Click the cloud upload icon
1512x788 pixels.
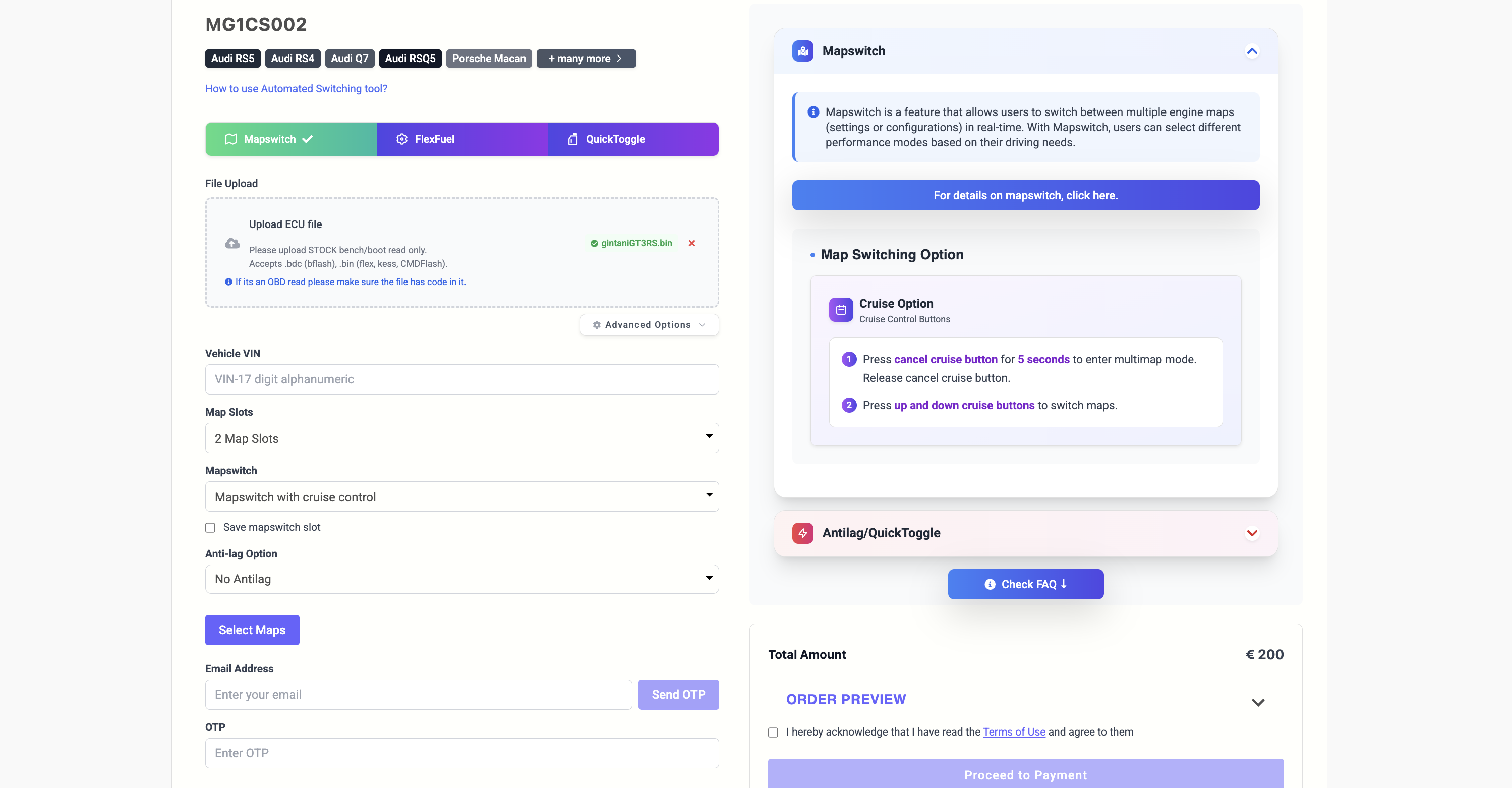pos(232,243)
